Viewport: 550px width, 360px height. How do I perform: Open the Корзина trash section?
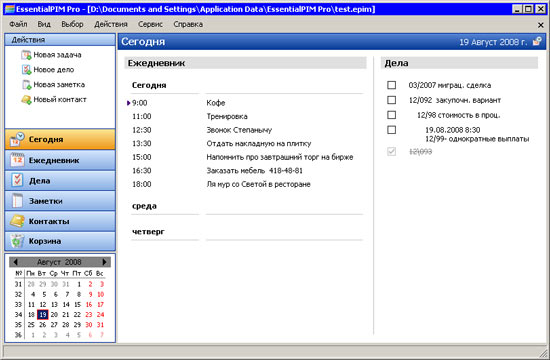(60, 241)
